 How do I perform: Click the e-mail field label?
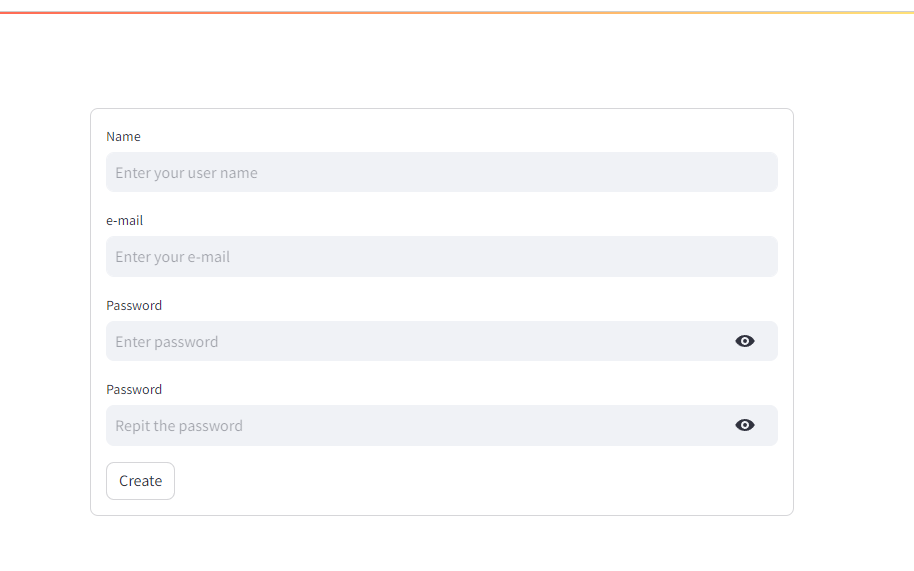125,220
